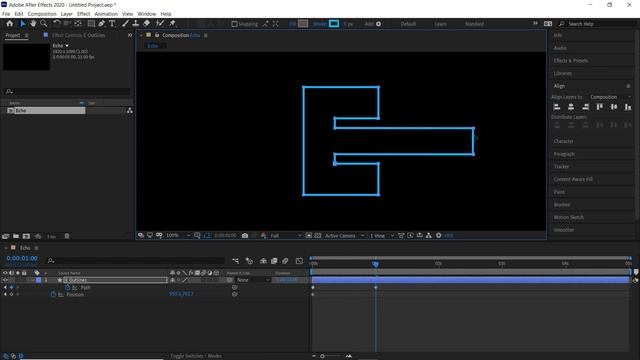The image size is (640, 360).
Task: Select the Type tool
Action: click(x=112, y=24)
